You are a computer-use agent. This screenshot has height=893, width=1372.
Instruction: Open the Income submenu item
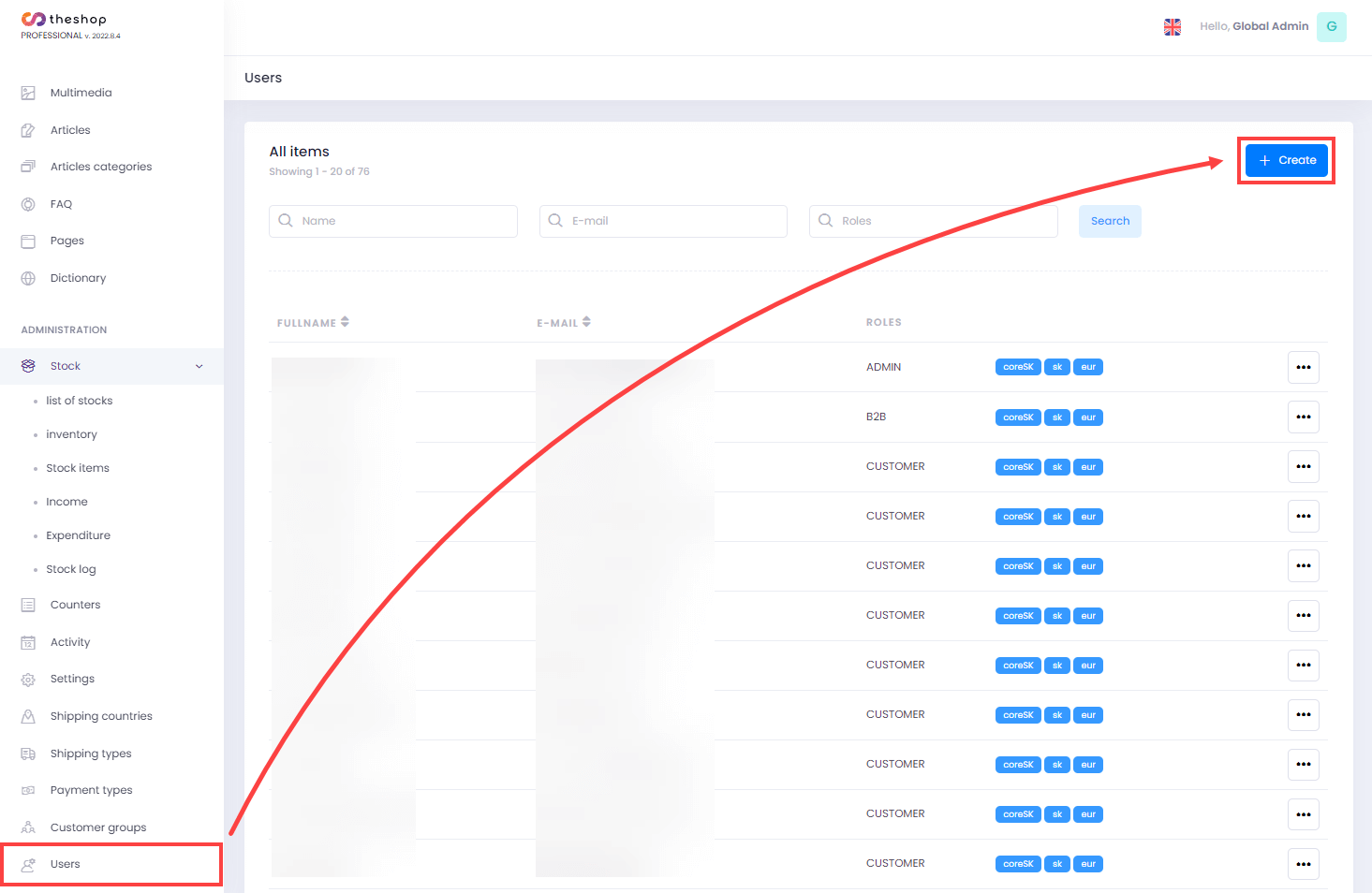pyautogui.click(x=66, y=502)
